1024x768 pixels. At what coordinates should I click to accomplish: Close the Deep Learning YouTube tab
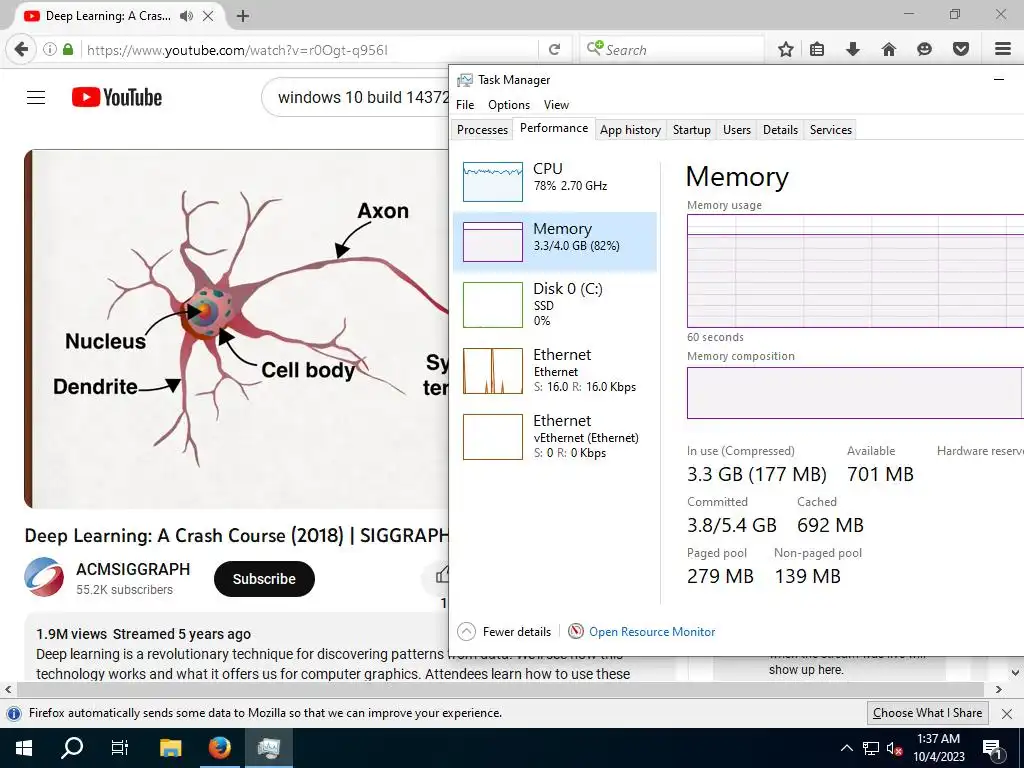[x=208, y=16]
